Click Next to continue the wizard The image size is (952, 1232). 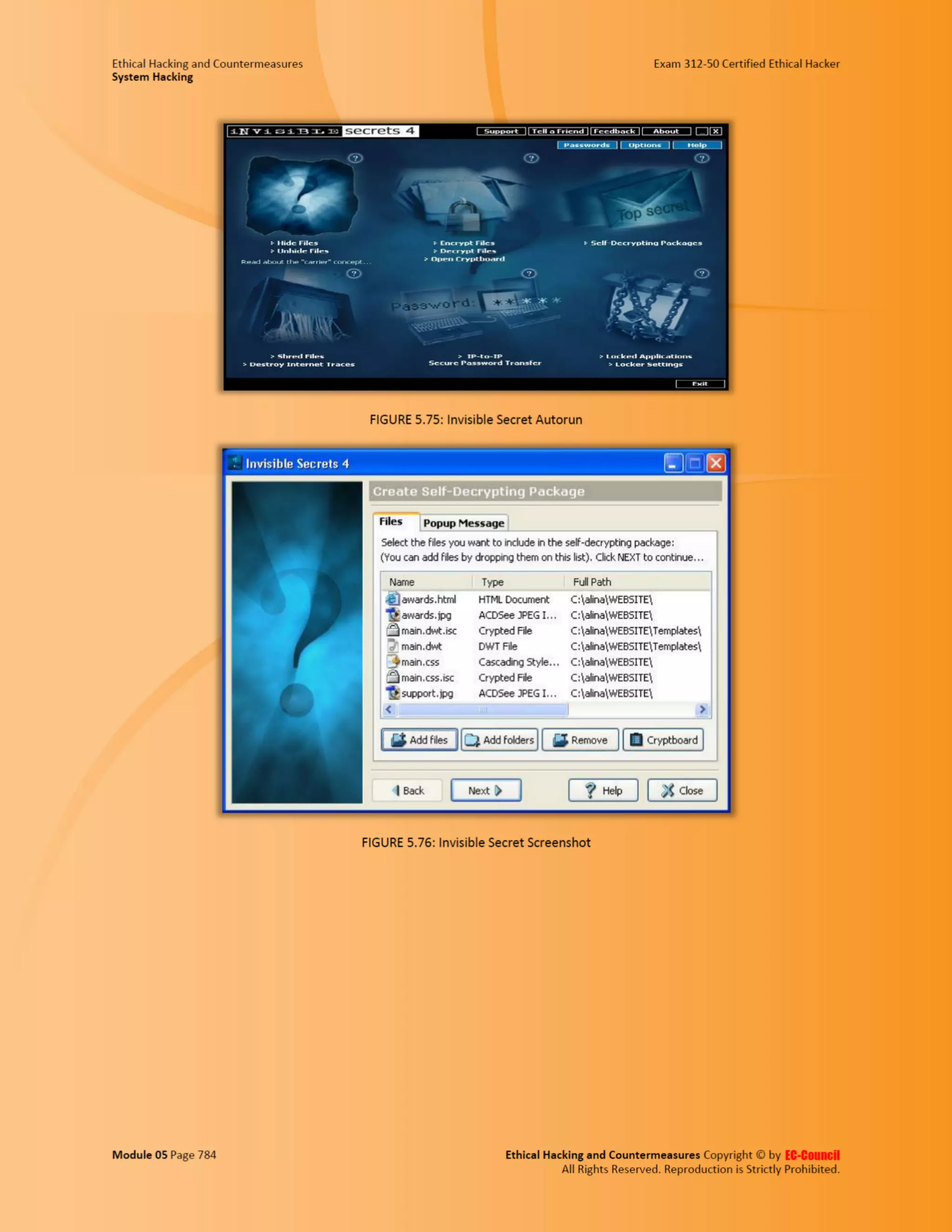pos(486,790)
